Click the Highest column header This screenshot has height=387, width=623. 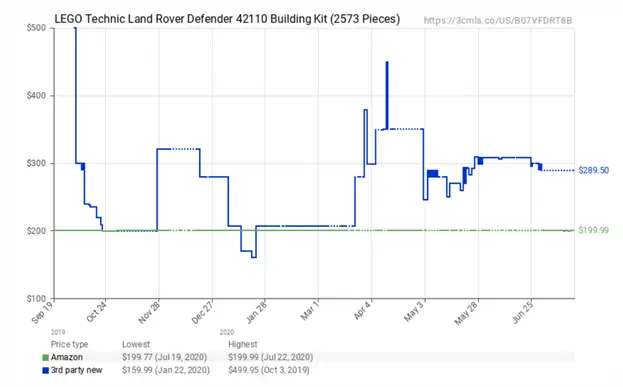click(243, 344)
